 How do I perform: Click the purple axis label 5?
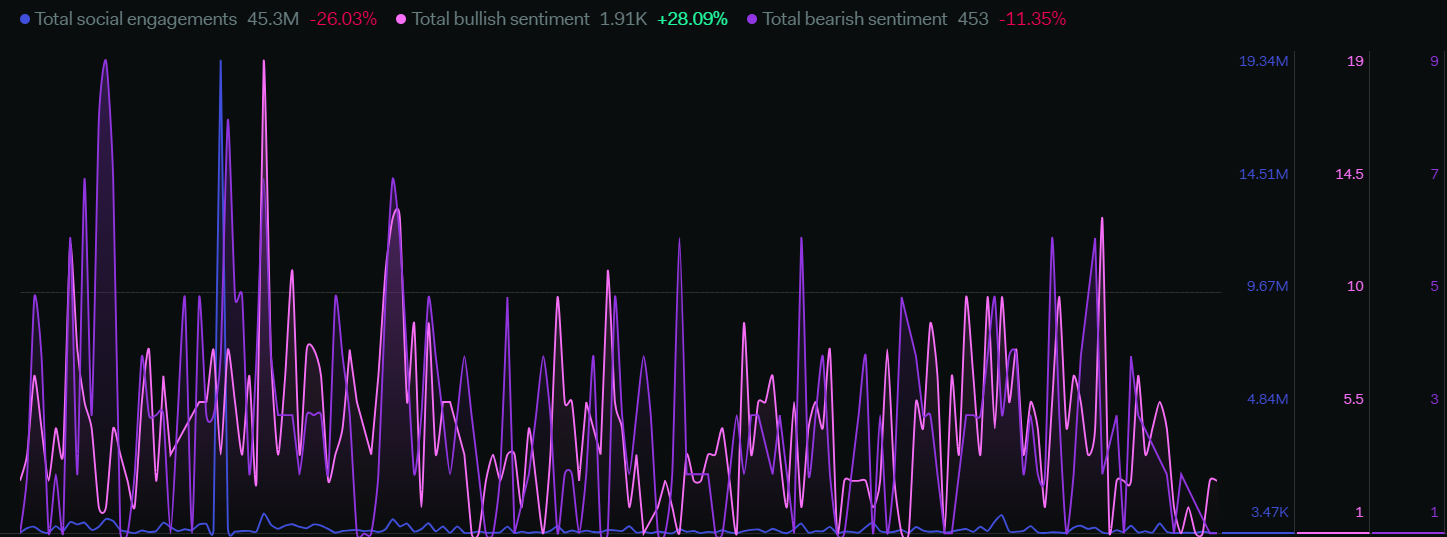pos(1435,287)
